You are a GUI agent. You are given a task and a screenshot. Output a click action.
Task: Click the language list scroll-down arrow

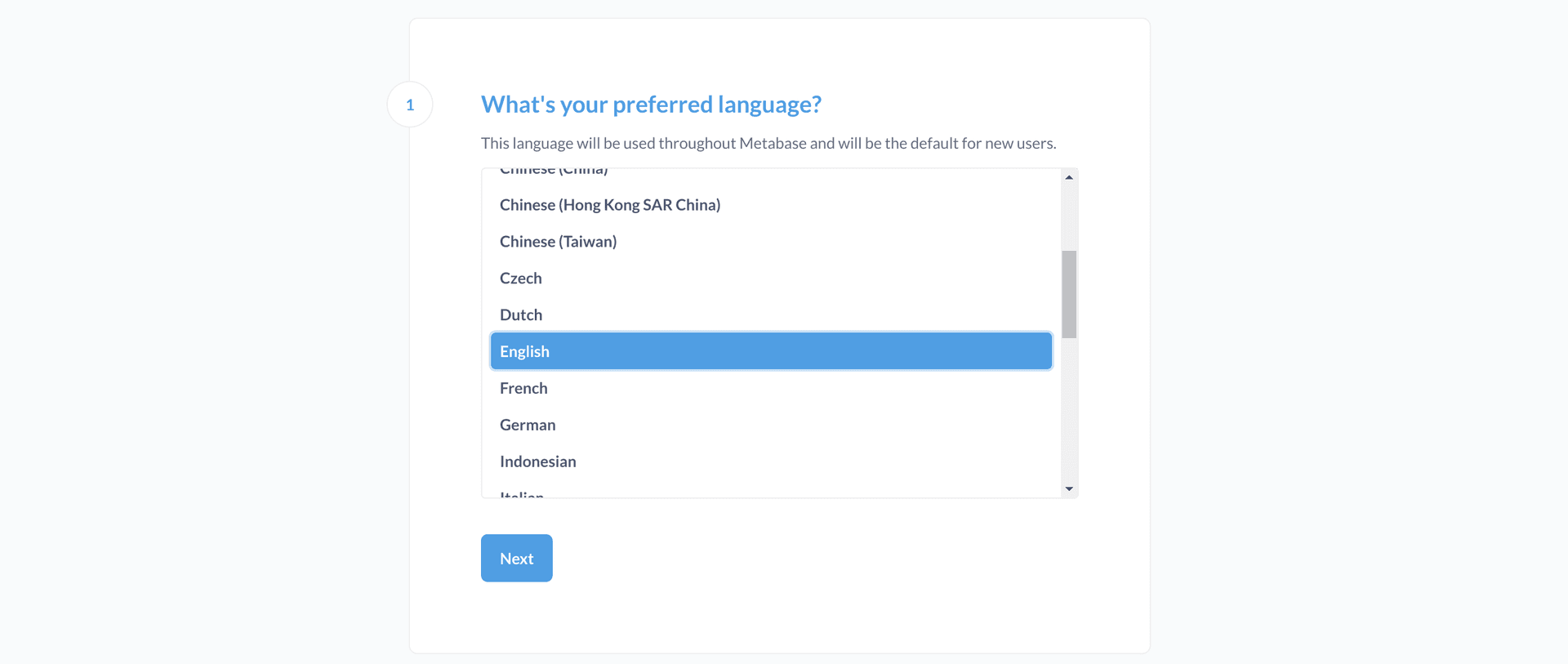tap(1069, 489)
